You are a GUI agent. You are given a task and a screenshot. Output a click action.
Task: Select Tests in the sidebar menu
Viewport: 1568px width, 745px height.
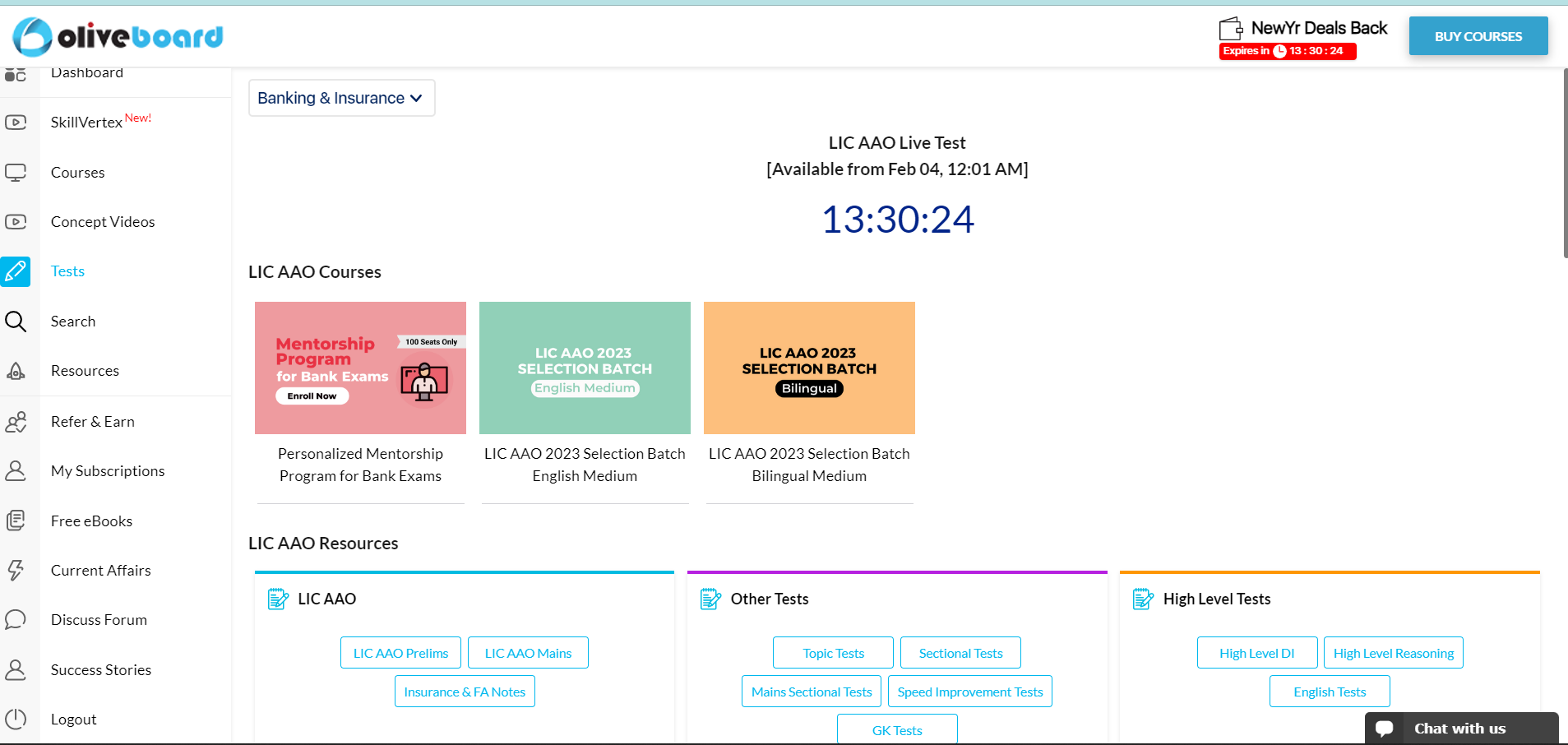(67, 271)
